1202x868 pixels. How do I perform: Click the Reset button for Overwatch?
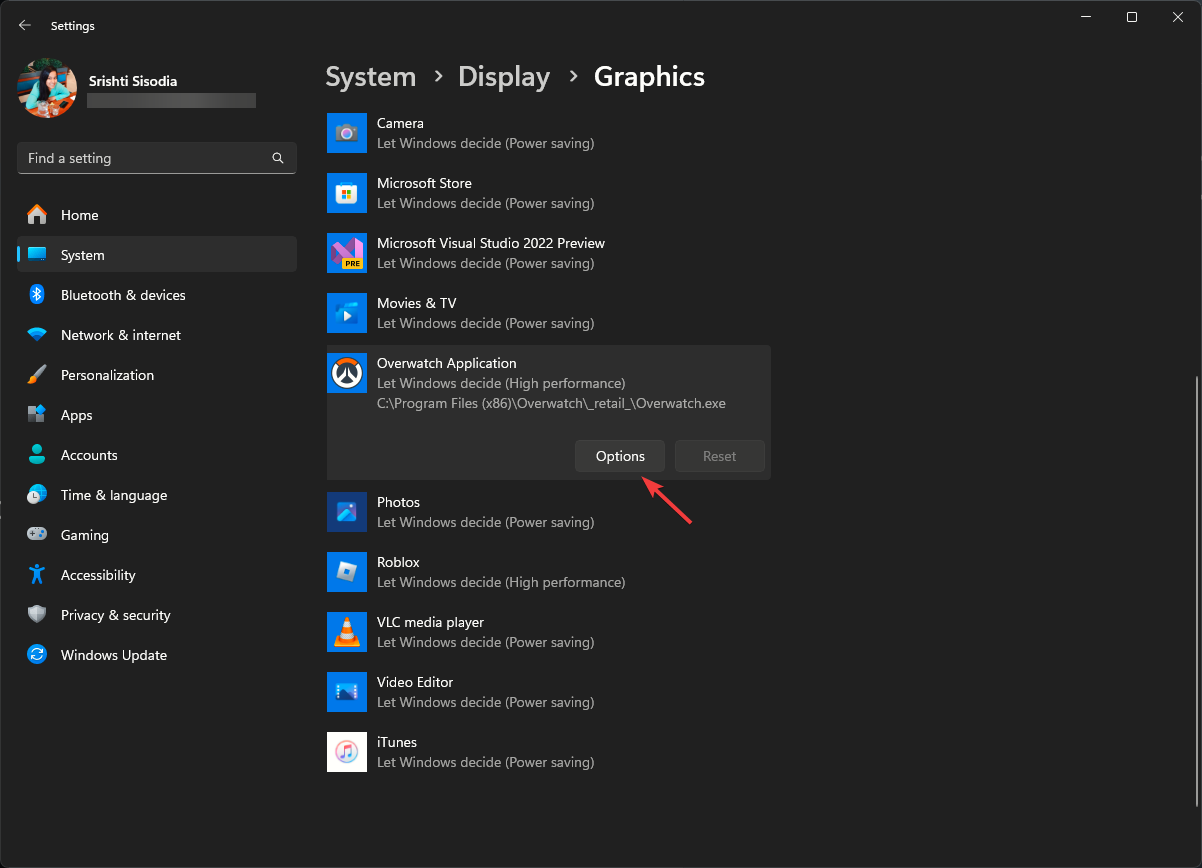(x=720, y=456)
